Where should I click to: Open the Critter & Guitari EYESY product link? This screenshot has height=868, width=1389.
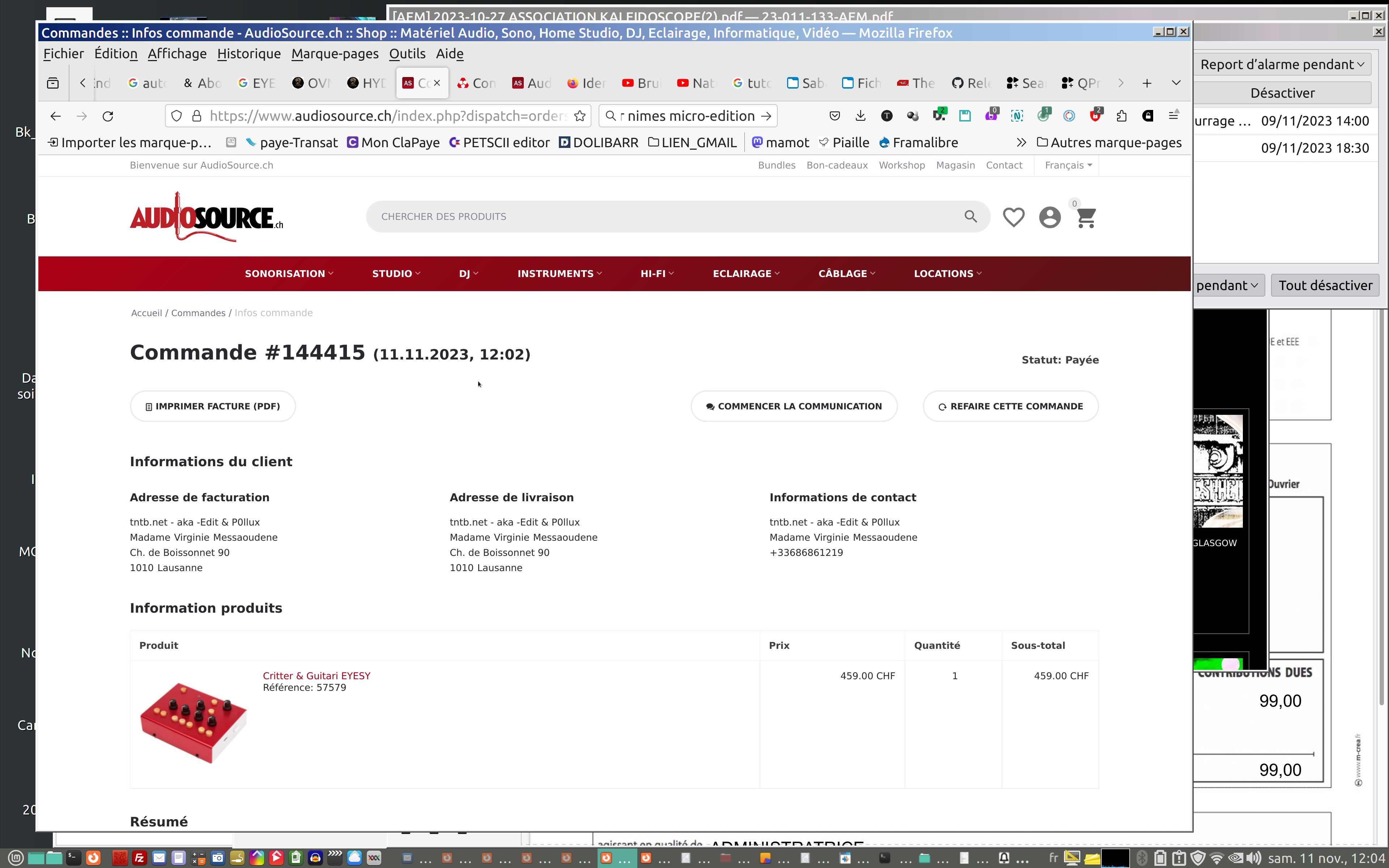tap(316, 676)
